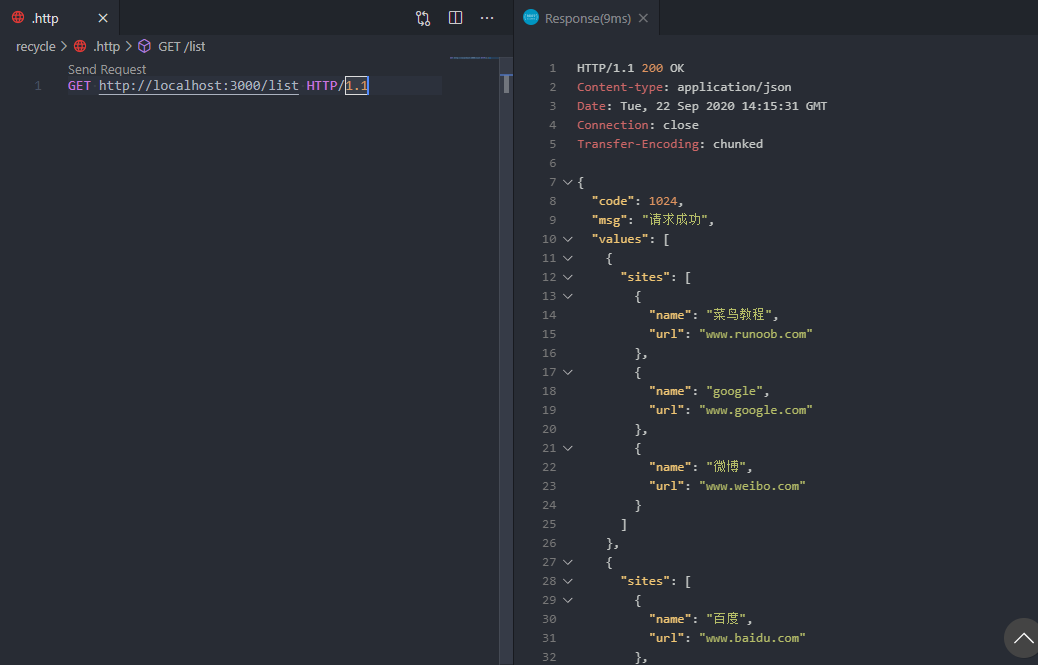Screen dimensions: 1038x665
Task: Collapse the object starting at line 27
Action: (x=567, y=562)
